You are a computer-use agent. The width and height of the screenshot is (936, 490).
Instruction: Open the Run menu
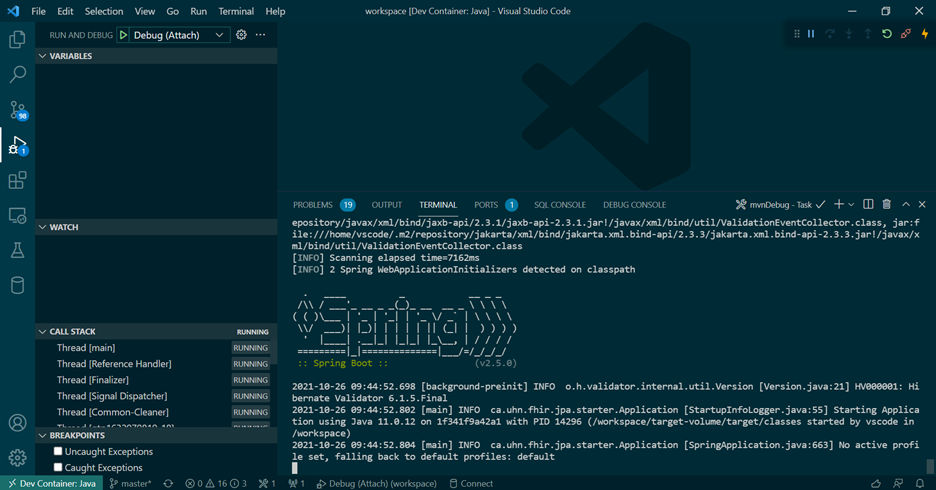tap(198, 11)
